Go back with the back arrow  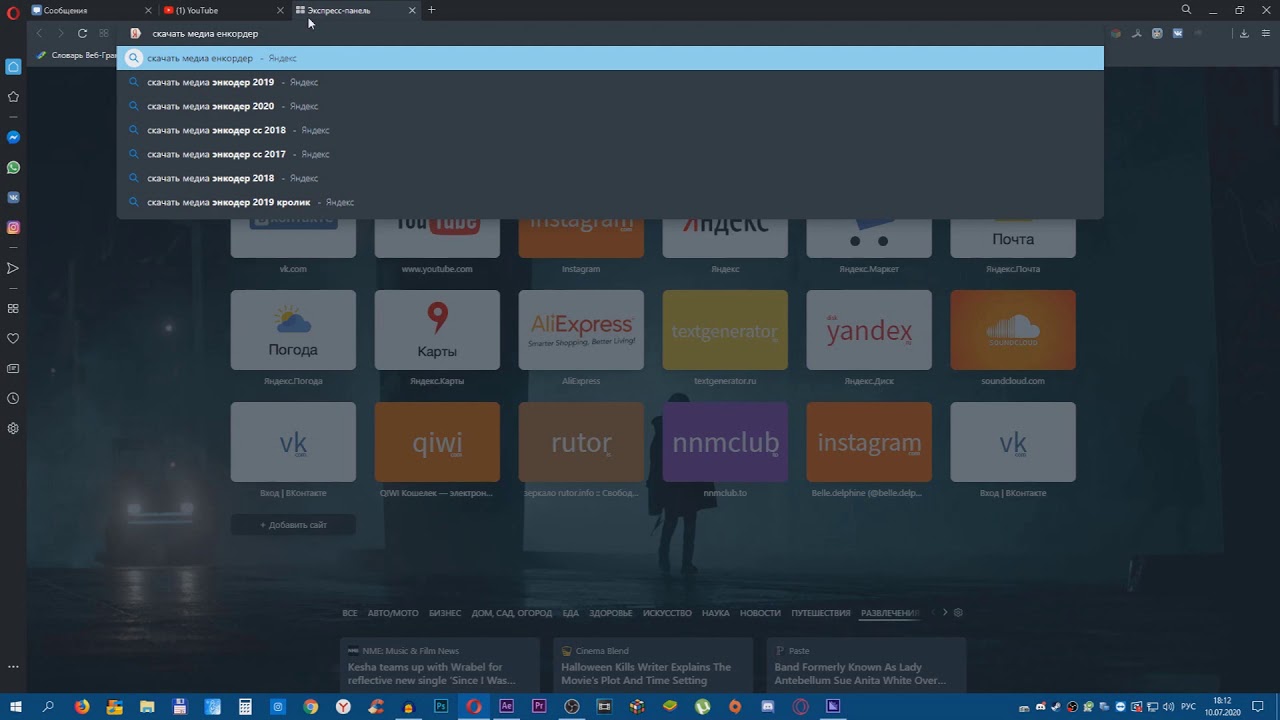coord(40,33)
